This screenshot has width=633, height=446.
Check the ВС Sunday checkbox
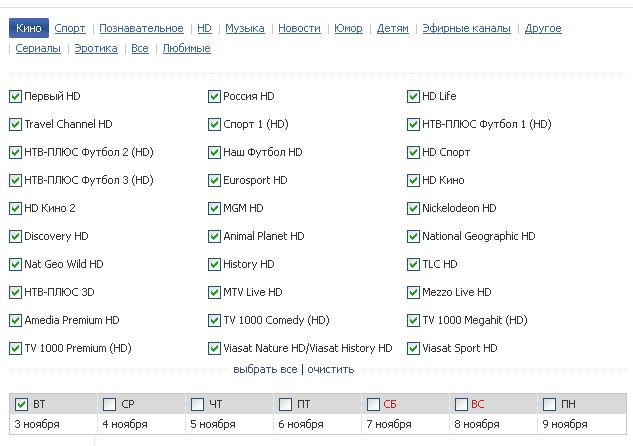tap(461, 405)
